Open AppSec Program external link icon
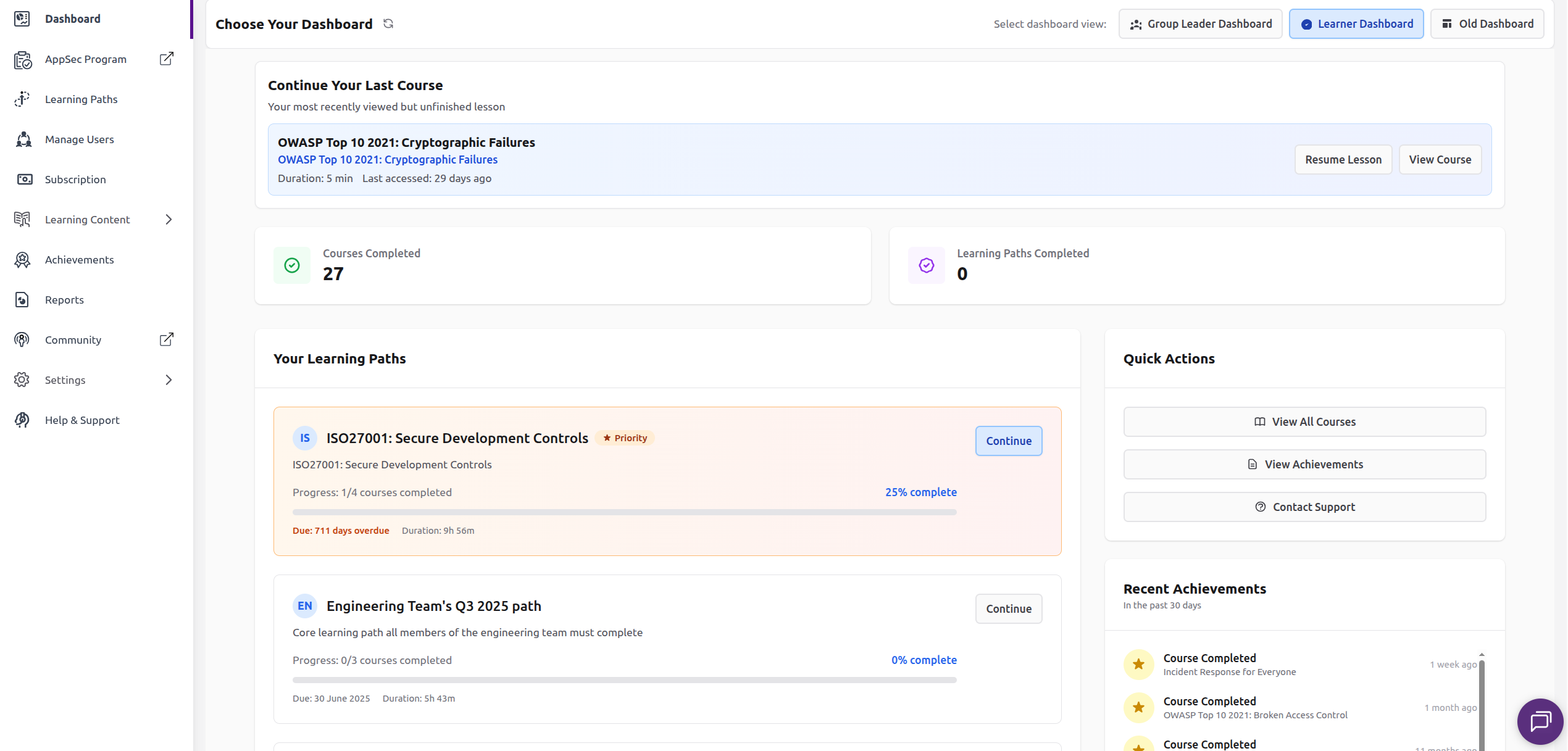Image resolution: width=1568 pixels, height=751 pixels. [x=167, y=59]
